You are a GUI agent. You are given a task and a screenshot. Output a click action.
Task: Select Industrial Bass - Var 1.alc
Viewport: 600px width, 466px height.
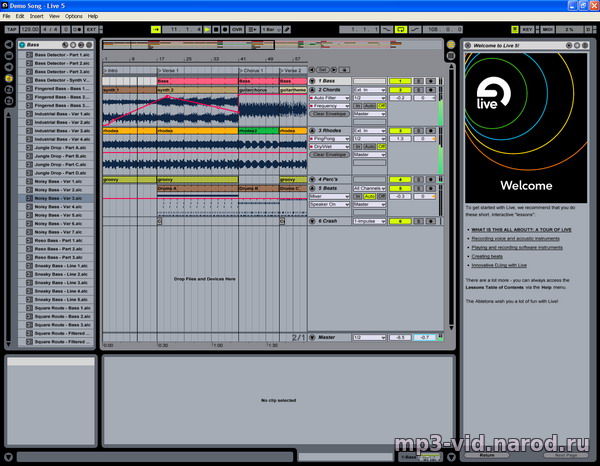tap(56, 114)
